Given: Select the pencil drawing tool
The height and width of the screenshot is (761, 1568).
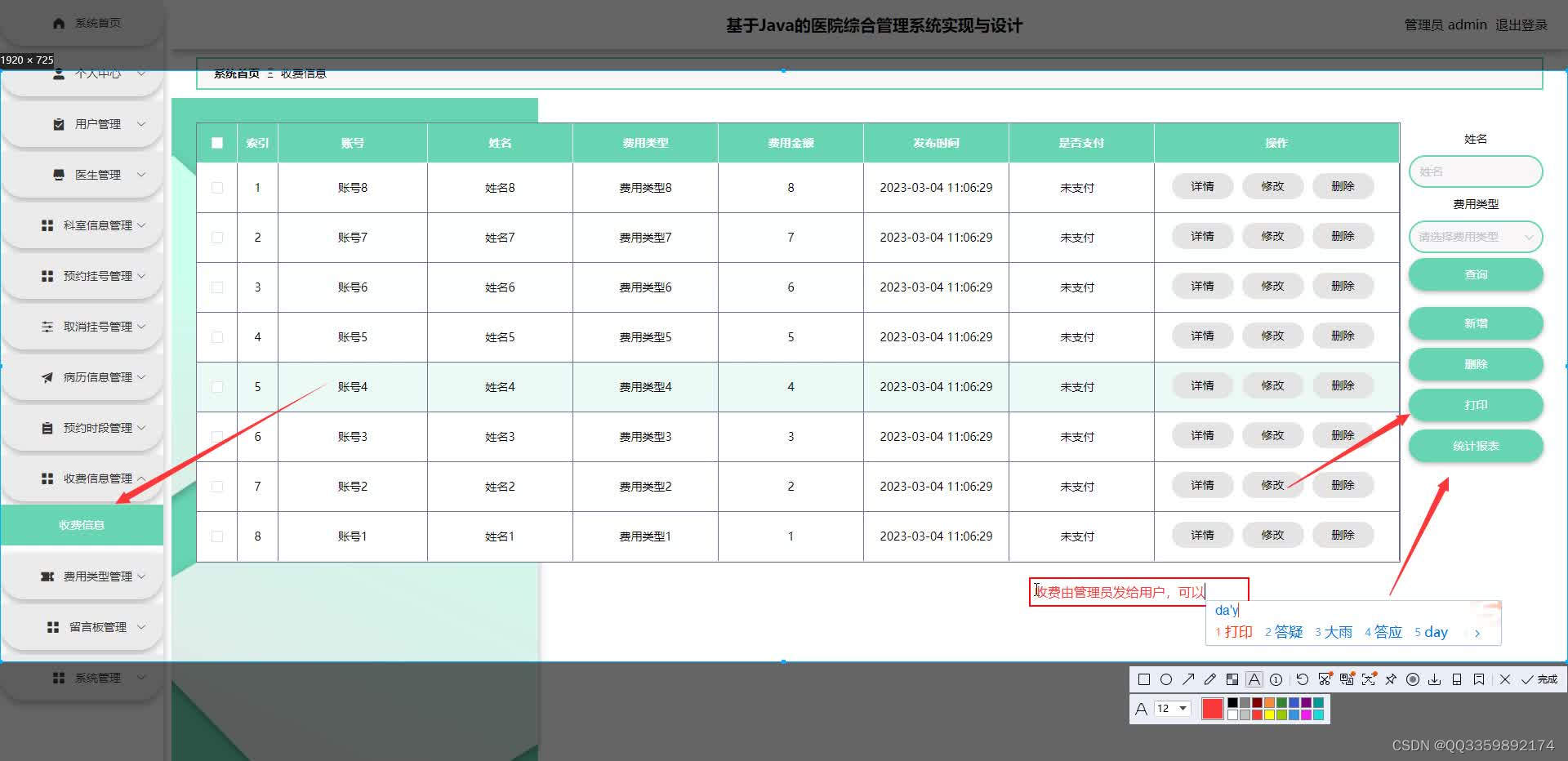Looking at the screenshot, I should (1210, 679).
